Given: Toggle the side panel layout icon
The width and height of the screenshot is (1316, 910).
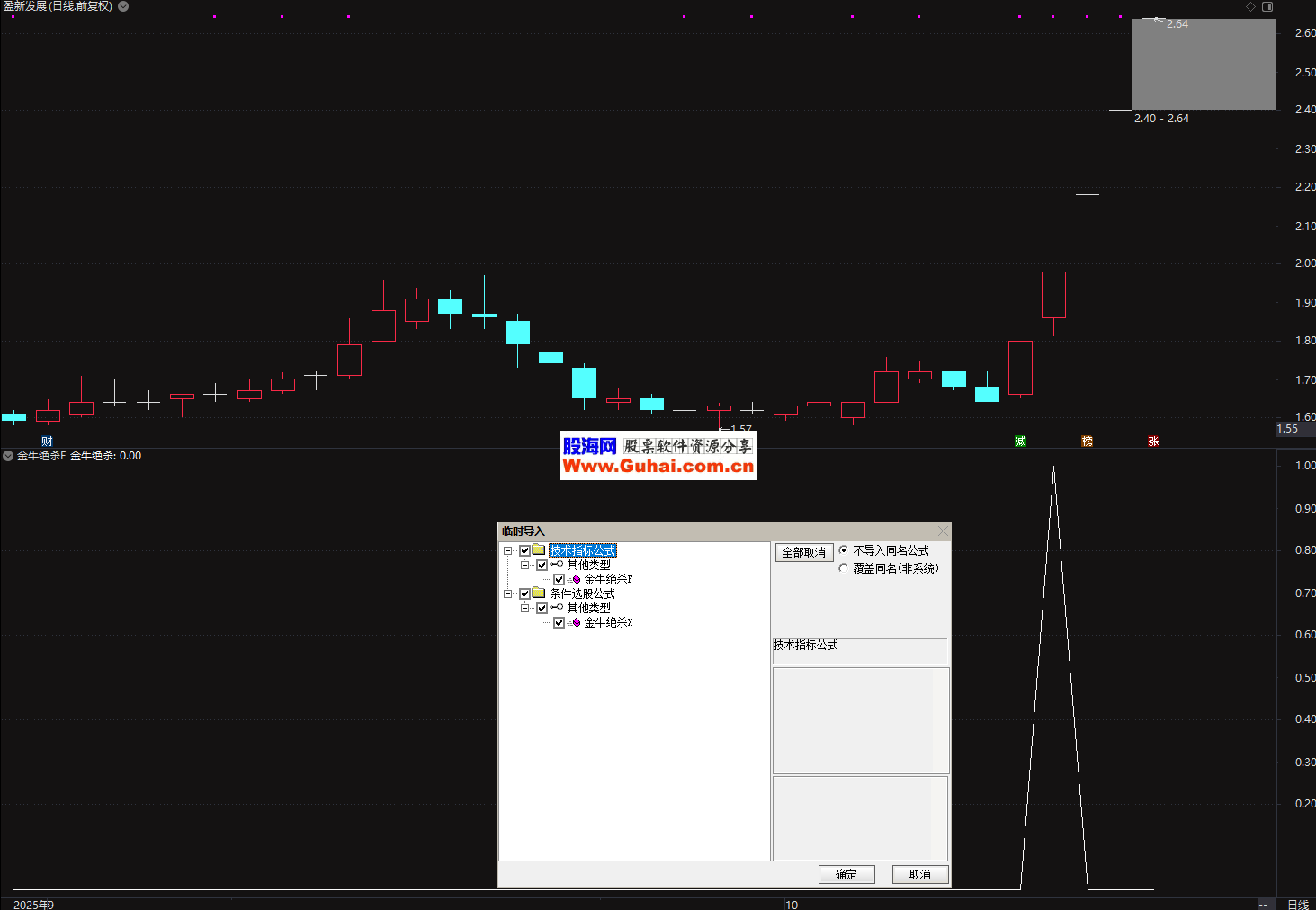Looking at the screenshot, I should pos(1267,6).
